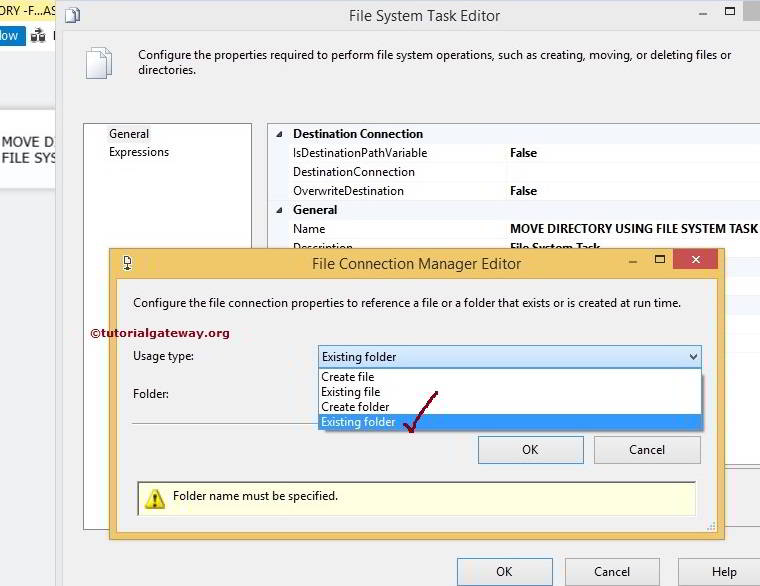The height and width of the screenshot is (586, 760).
Task: Open the Usage type combo box
Action: click(509, 357)
